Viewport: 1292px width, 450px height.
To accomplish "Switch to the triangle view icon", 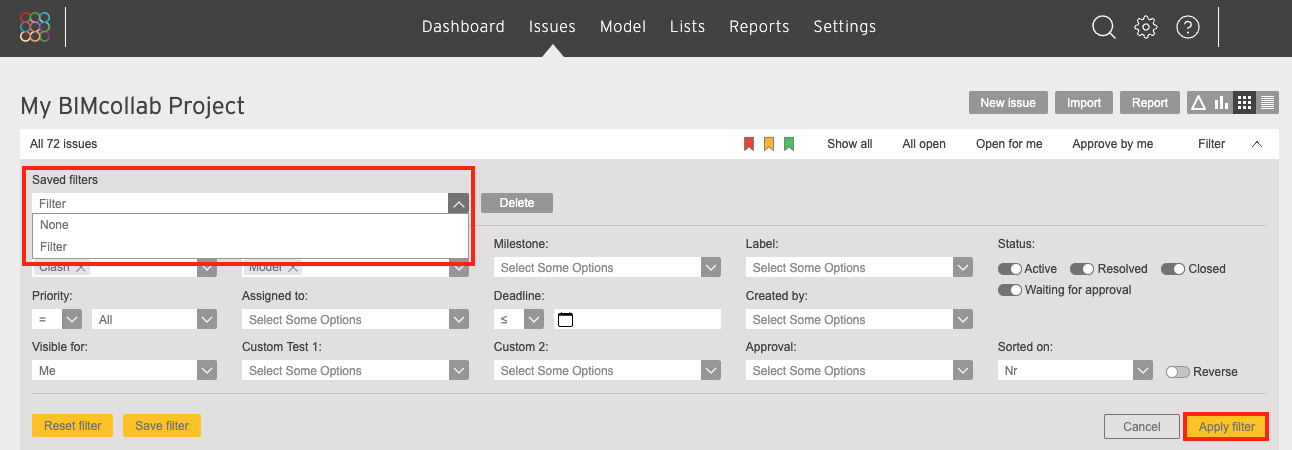I will [1198, 102].
